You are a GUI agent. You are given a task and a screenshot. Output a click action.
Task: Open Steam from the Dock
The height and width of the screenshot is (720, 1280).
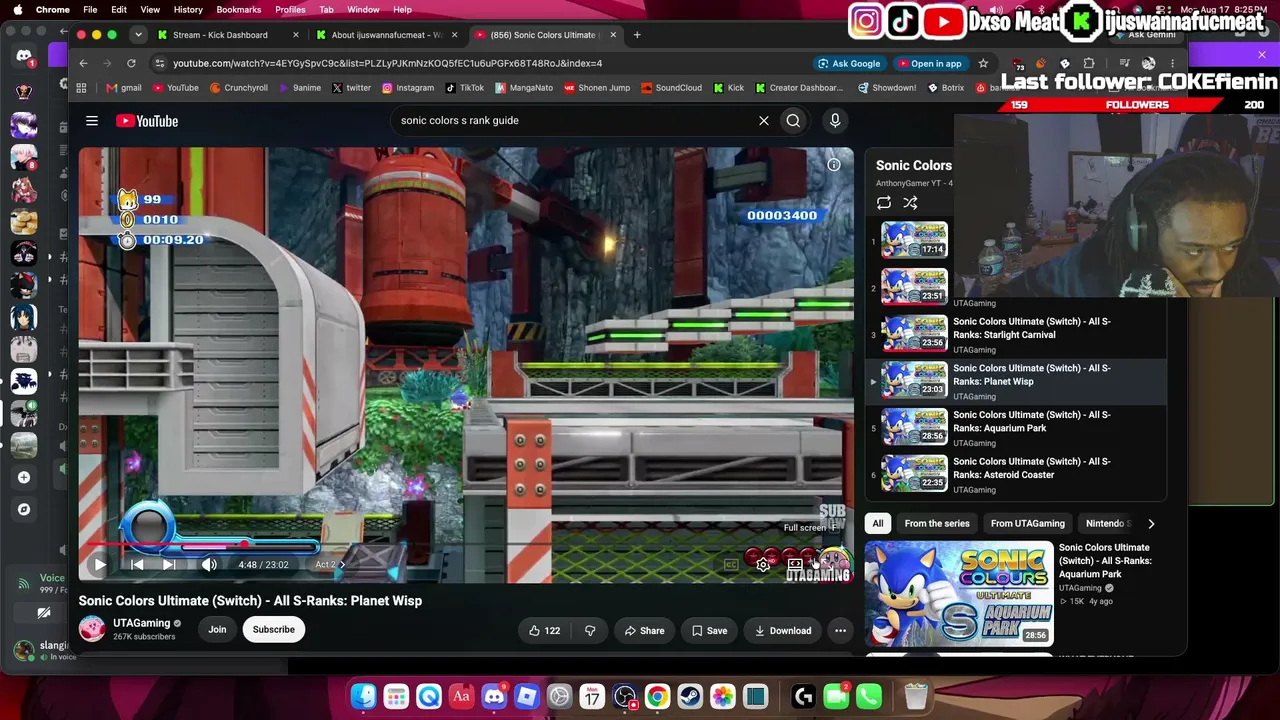pos(690,696)
